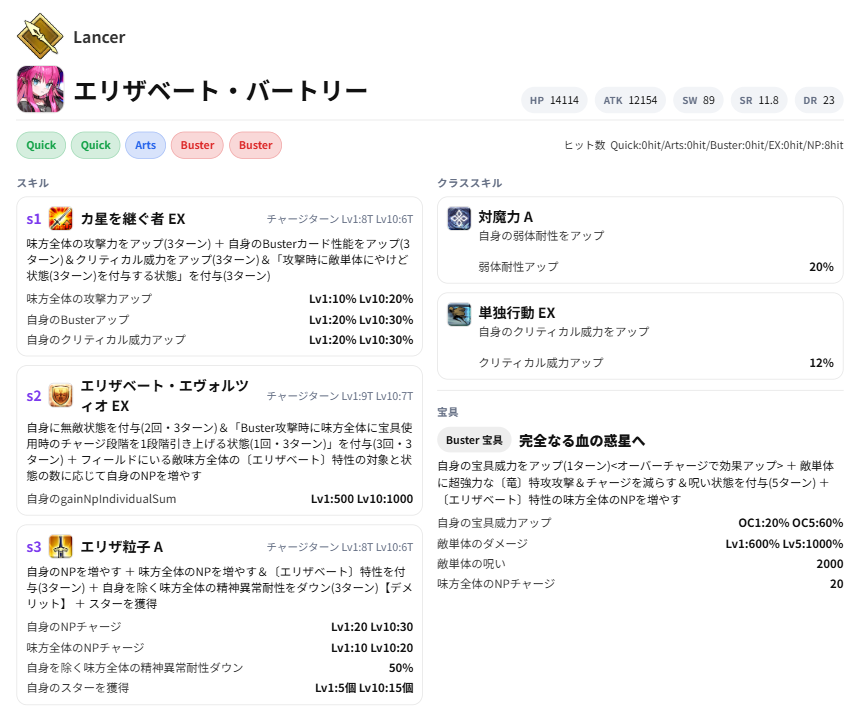The width and height of the screenshot is (866, 722).
Task: Click the HP 14114 stat badge
Action: [554, 101]
